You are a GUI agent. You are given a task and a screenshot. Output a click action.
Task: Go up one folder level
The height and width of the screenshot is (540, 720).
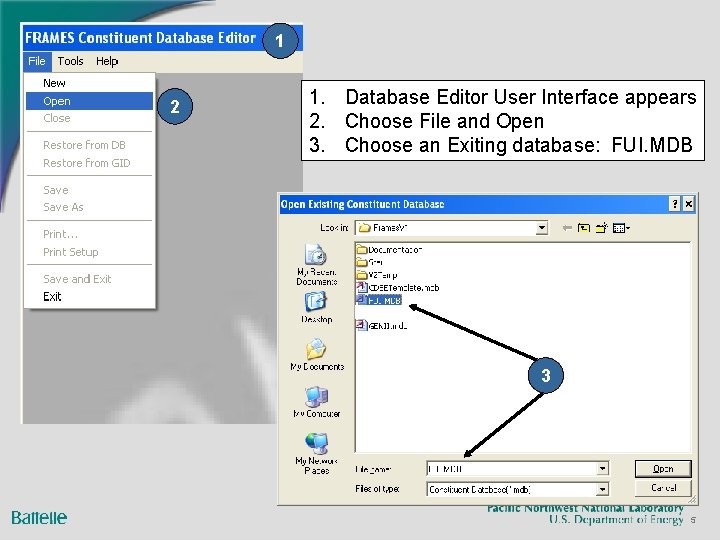[584, 228]
